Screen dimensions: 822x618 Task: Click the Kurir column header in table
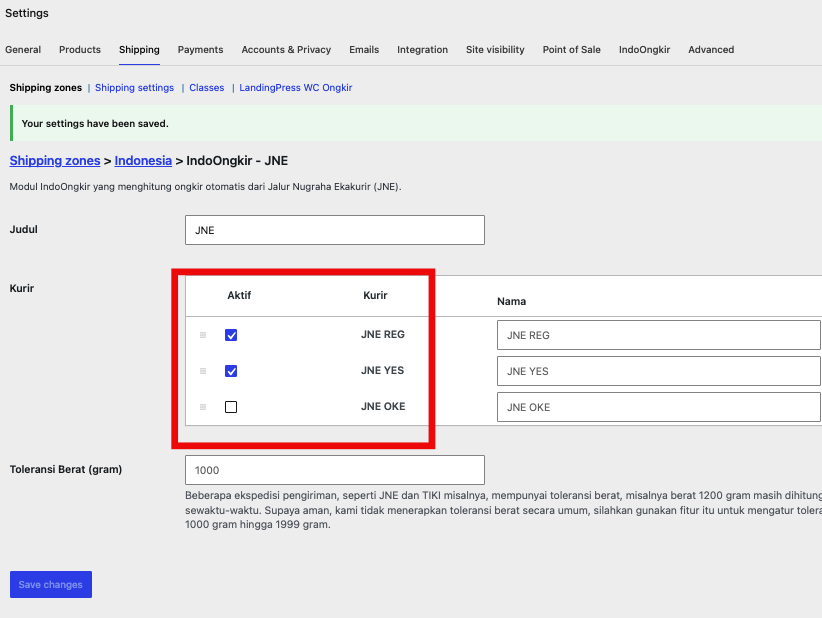(375, 296)
